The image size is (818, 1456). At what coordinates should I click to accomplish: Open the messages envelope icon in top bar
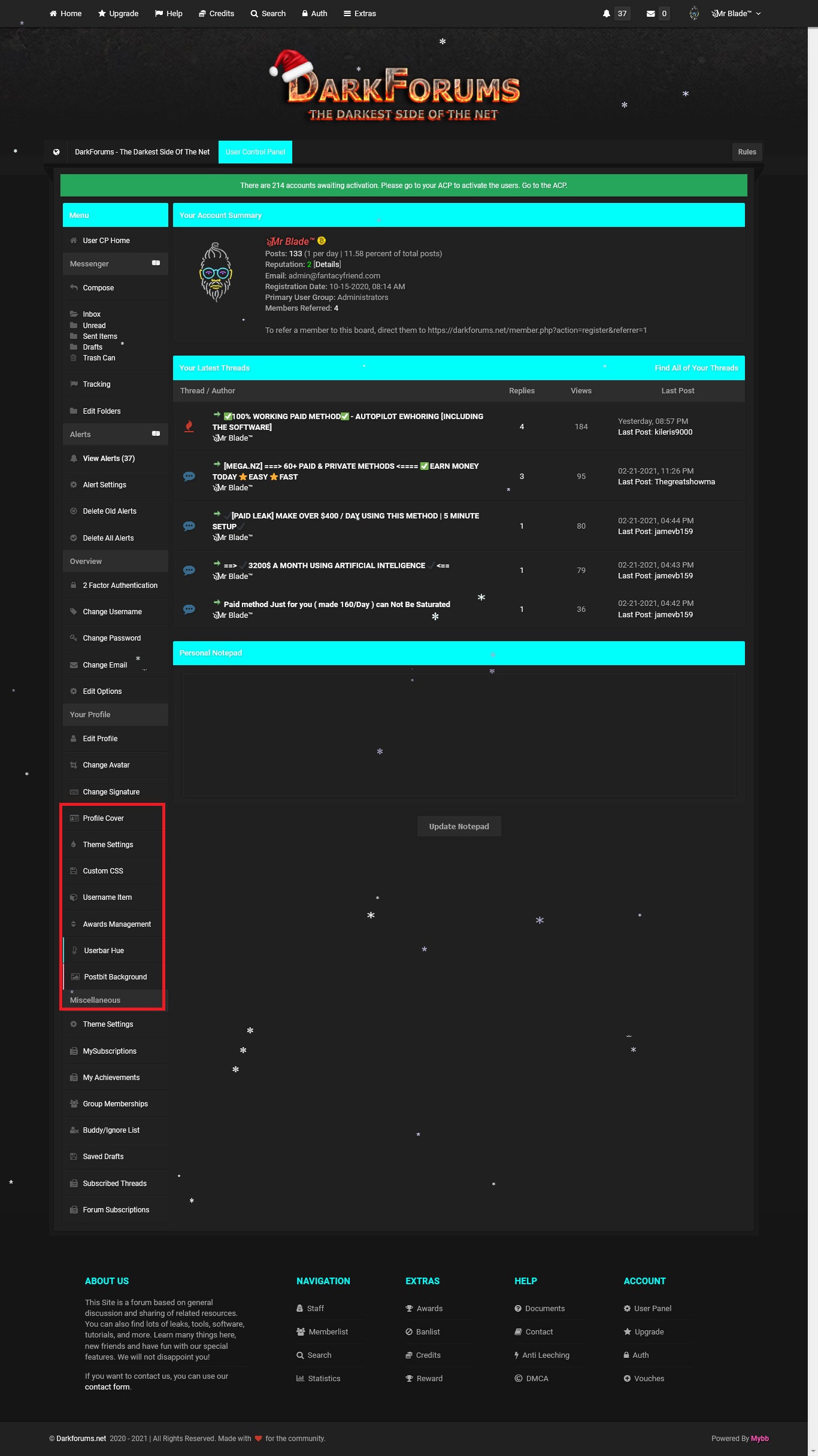(650, 14)
